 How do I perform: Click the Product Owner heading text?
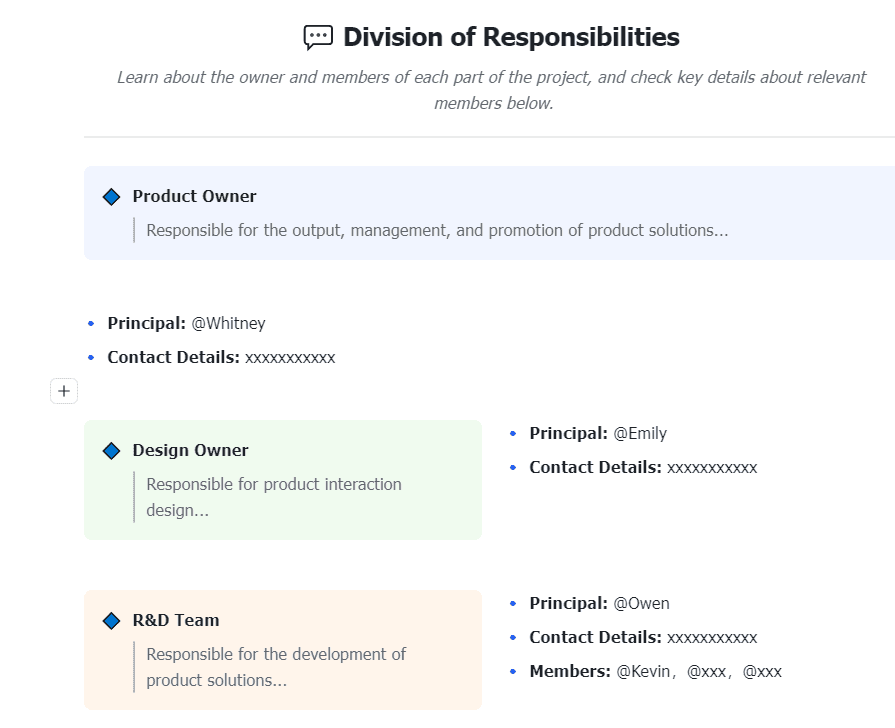(194, 196)
